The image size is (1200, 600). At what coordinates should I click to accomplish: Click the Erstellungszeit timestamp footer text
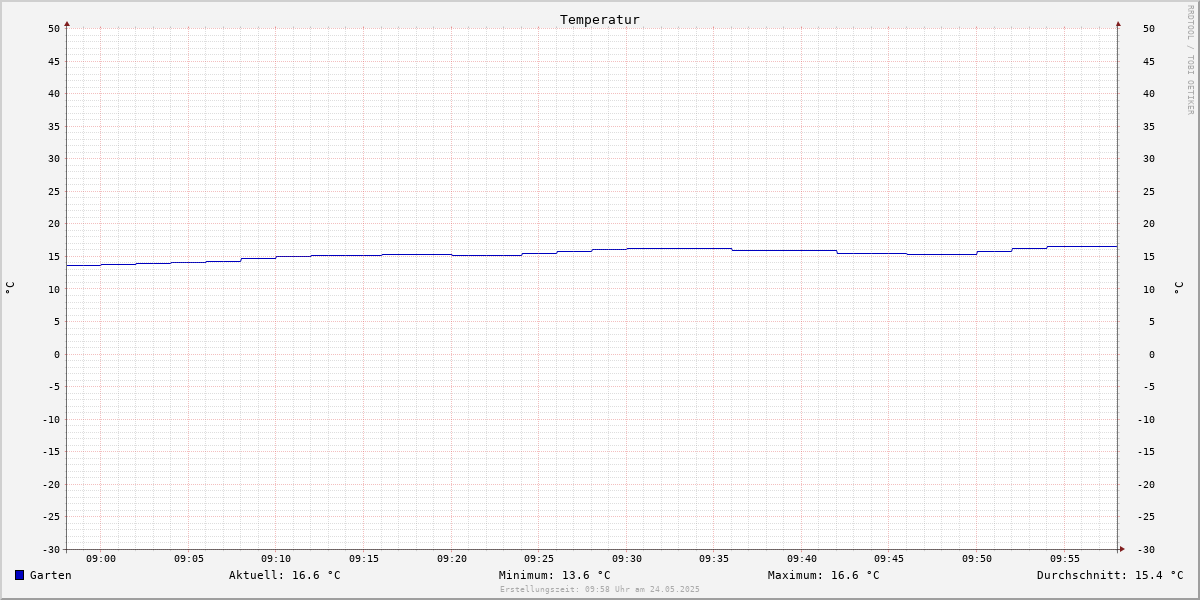(600, 589)
